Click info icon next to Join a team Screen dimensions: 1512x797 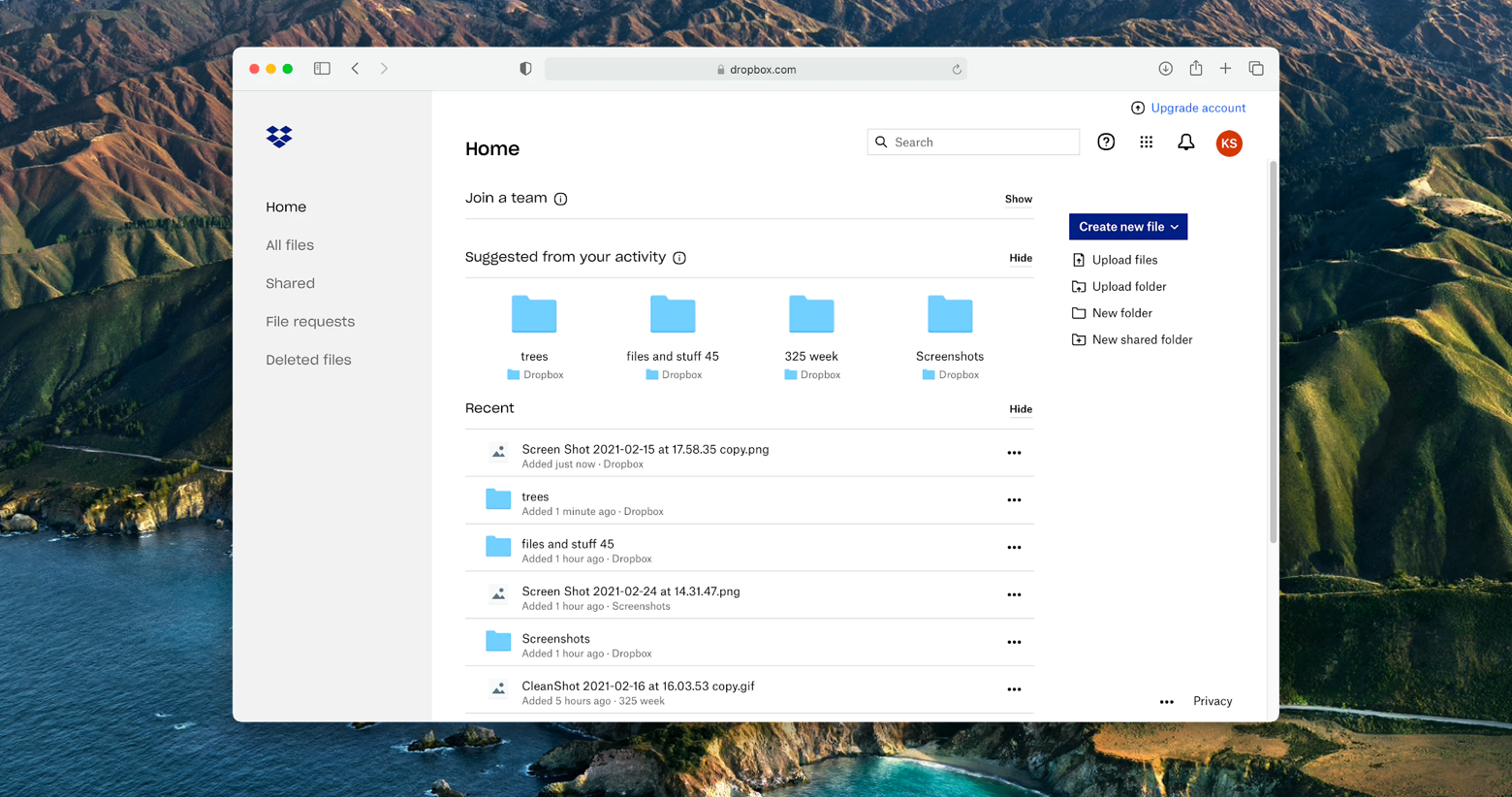(x=560, y=199)
